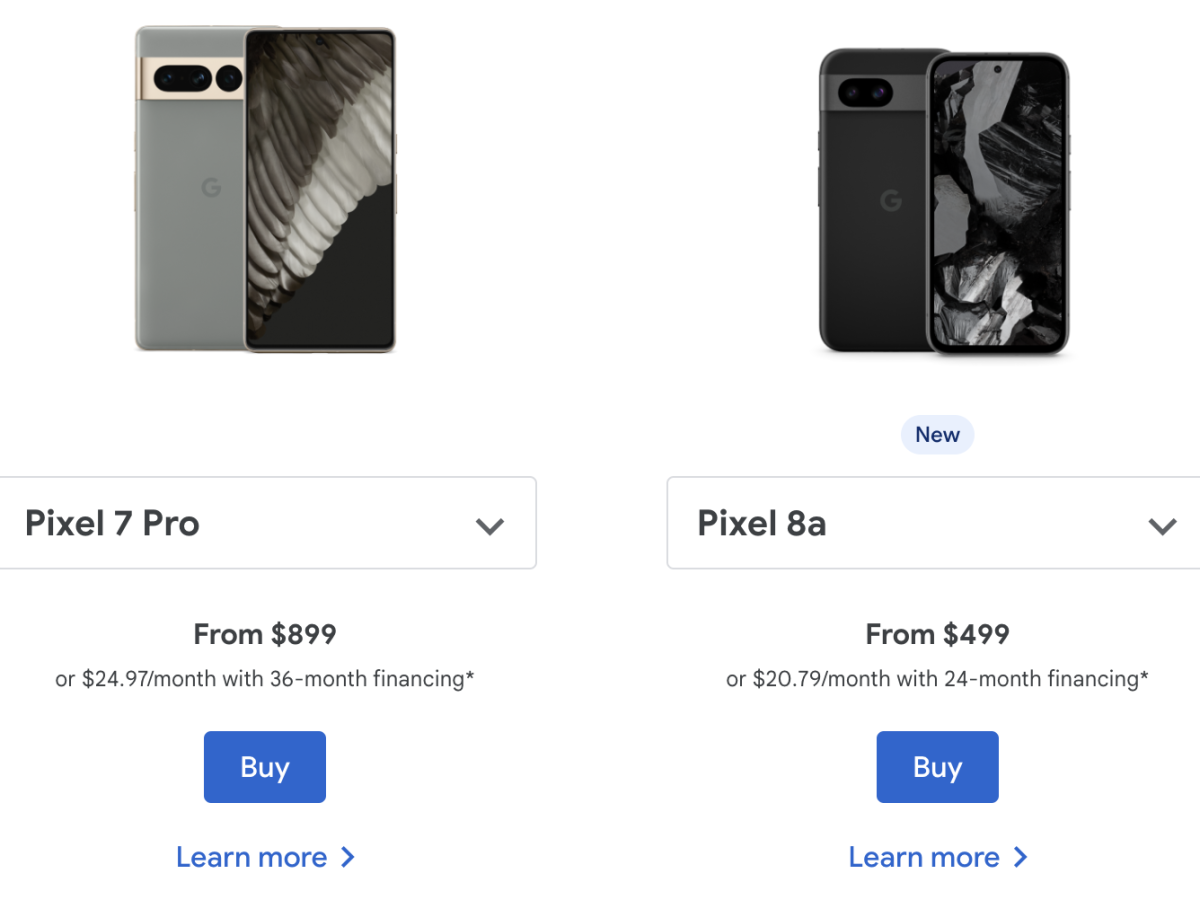Open the Learn more link for Pixel 7 Pro

pos(252,857)
